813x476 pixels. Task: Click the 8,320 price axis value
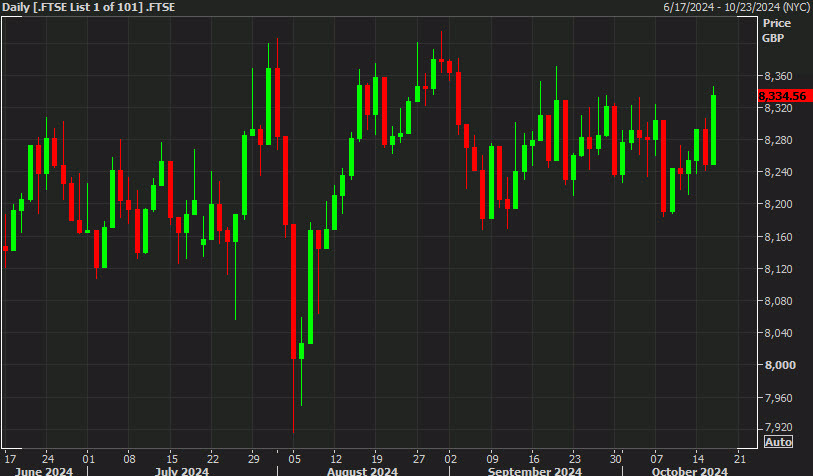(778, 108)
